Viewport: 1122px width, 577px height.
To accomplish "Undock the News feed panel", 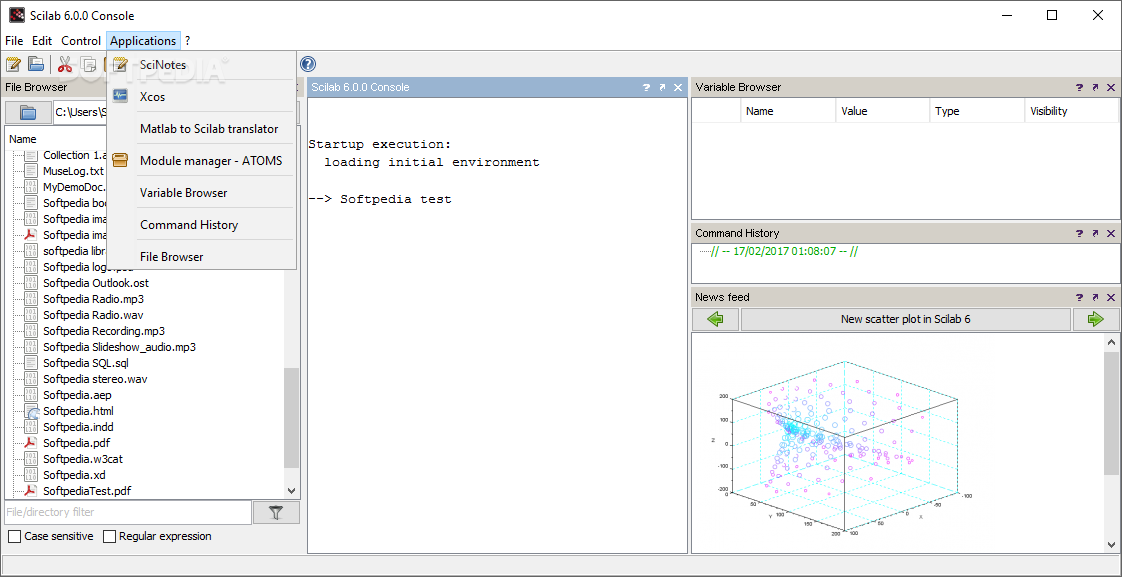I will [x=1096, y=297].
